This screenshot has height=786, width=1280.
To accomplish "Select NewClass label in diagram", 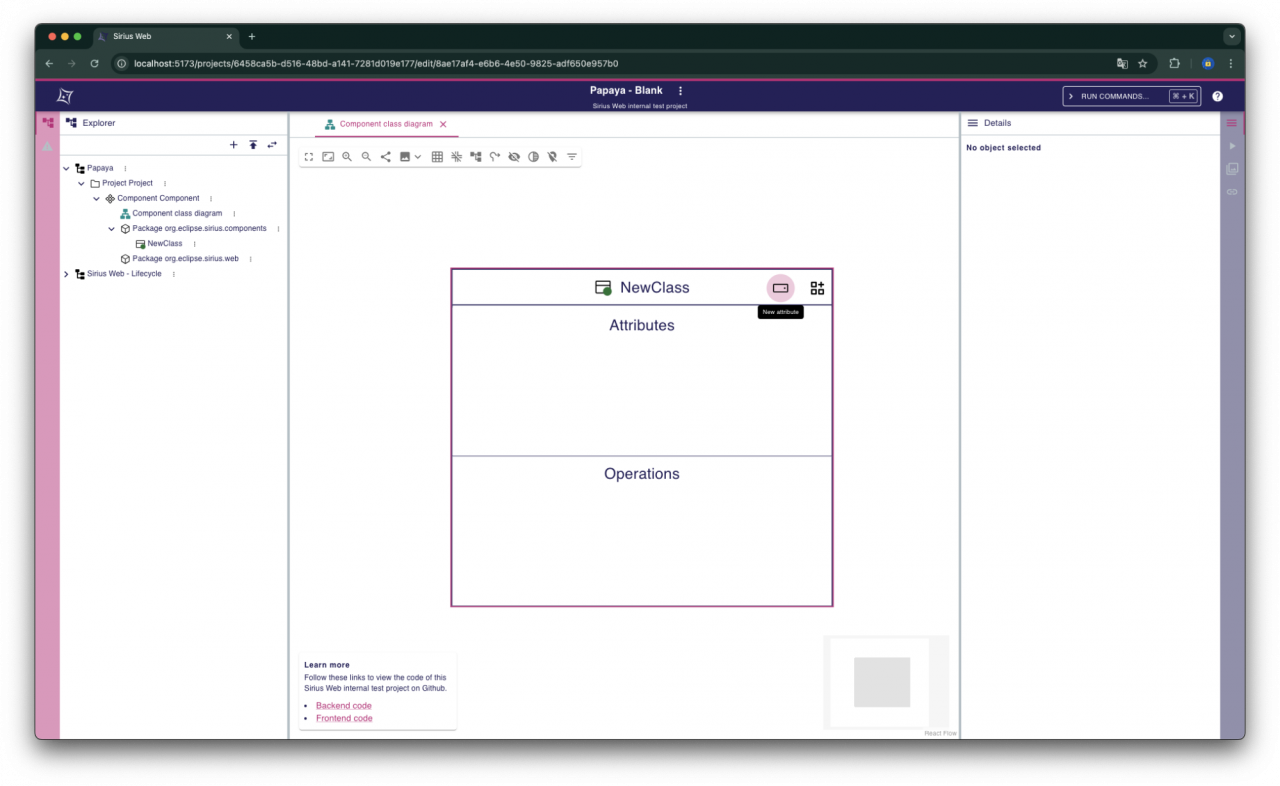I will [x=655, y=287].
